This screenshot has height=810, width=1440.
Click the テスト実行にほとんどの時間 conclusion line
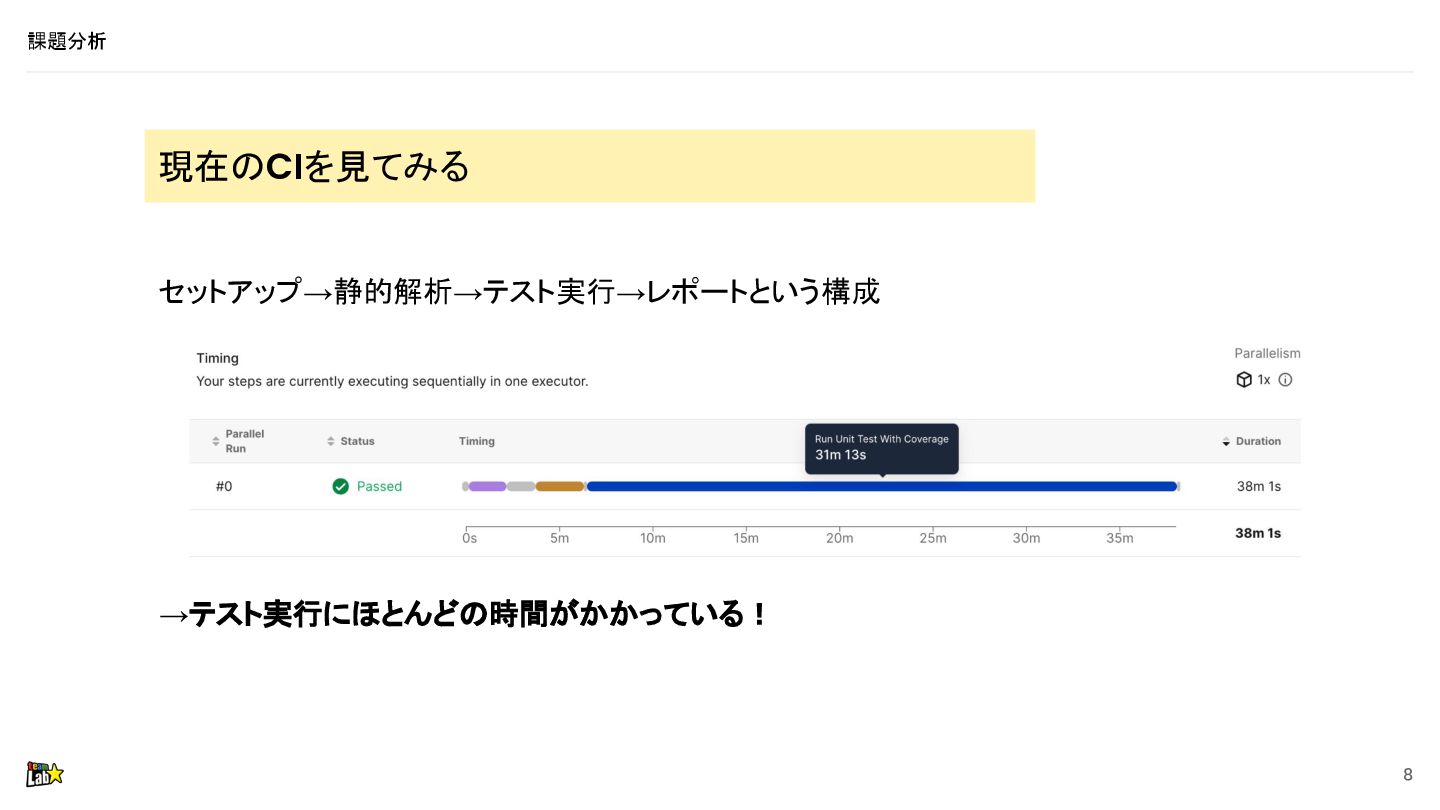pos(463,613)
